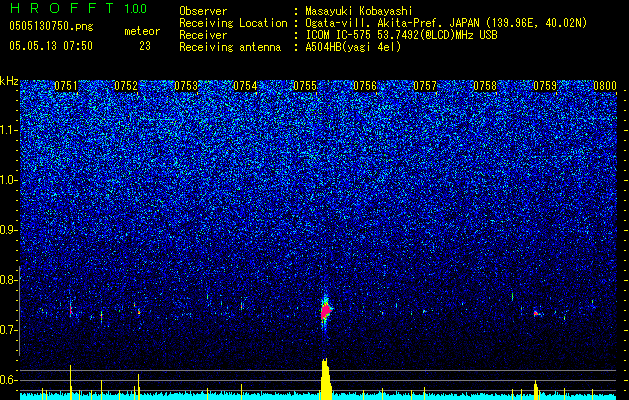Click the 0756 time marker

pyautogui.click(x=365, y=86)
